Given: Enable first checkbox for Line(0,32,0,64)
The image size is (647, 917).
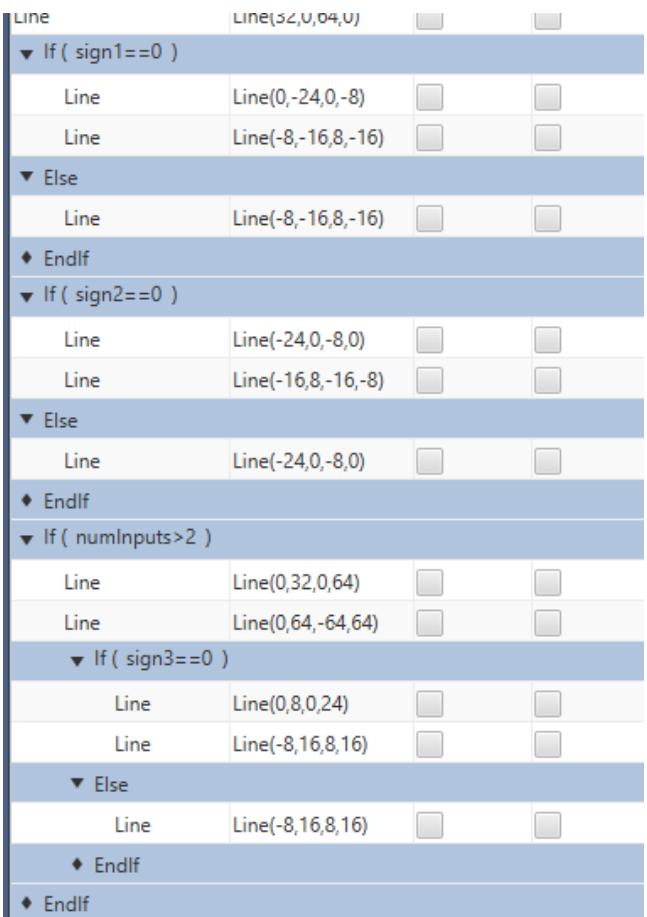Looking at the screenshot, I should (x=428, y=577).
